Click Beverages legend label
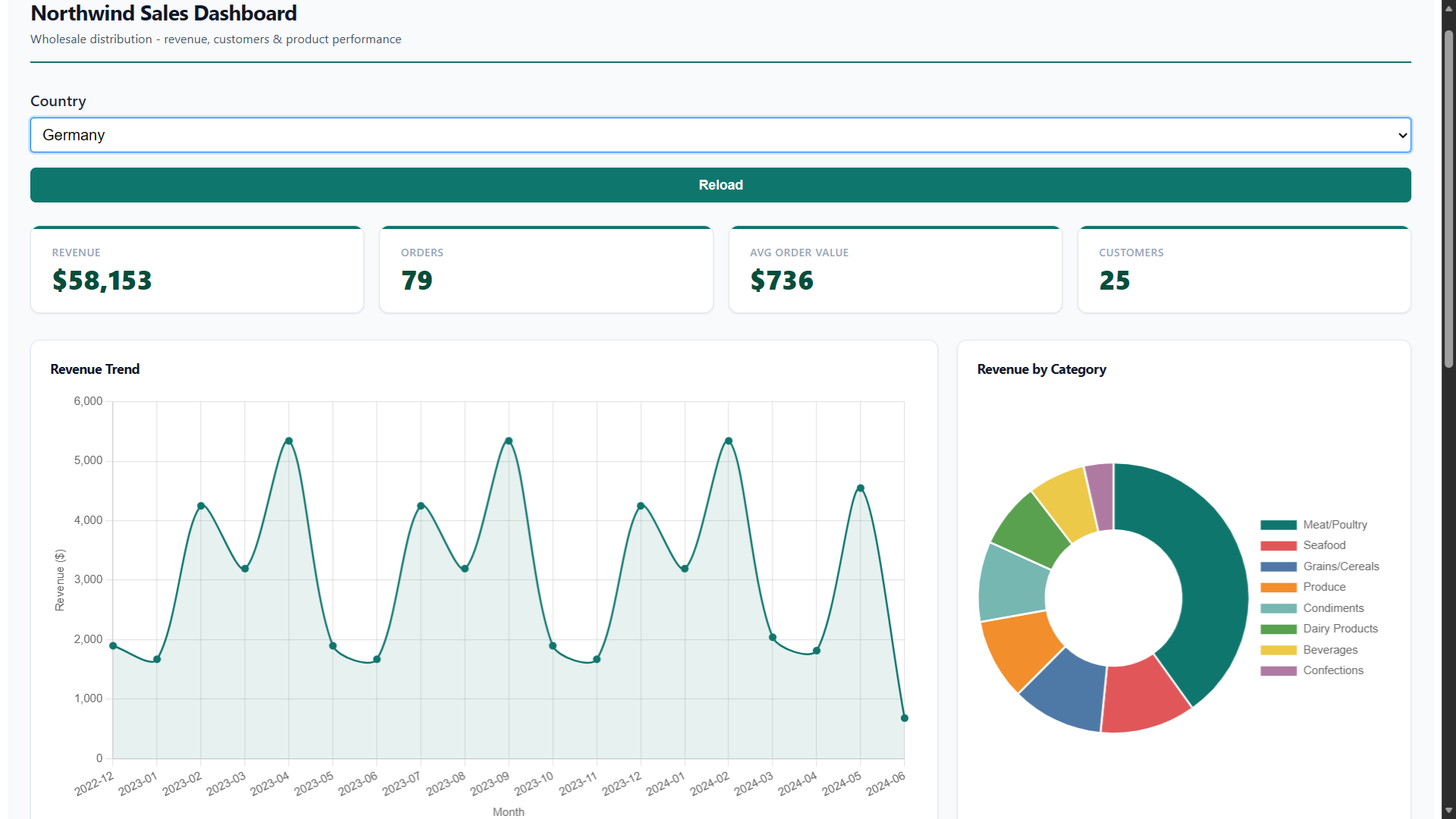 point(1329,650)
